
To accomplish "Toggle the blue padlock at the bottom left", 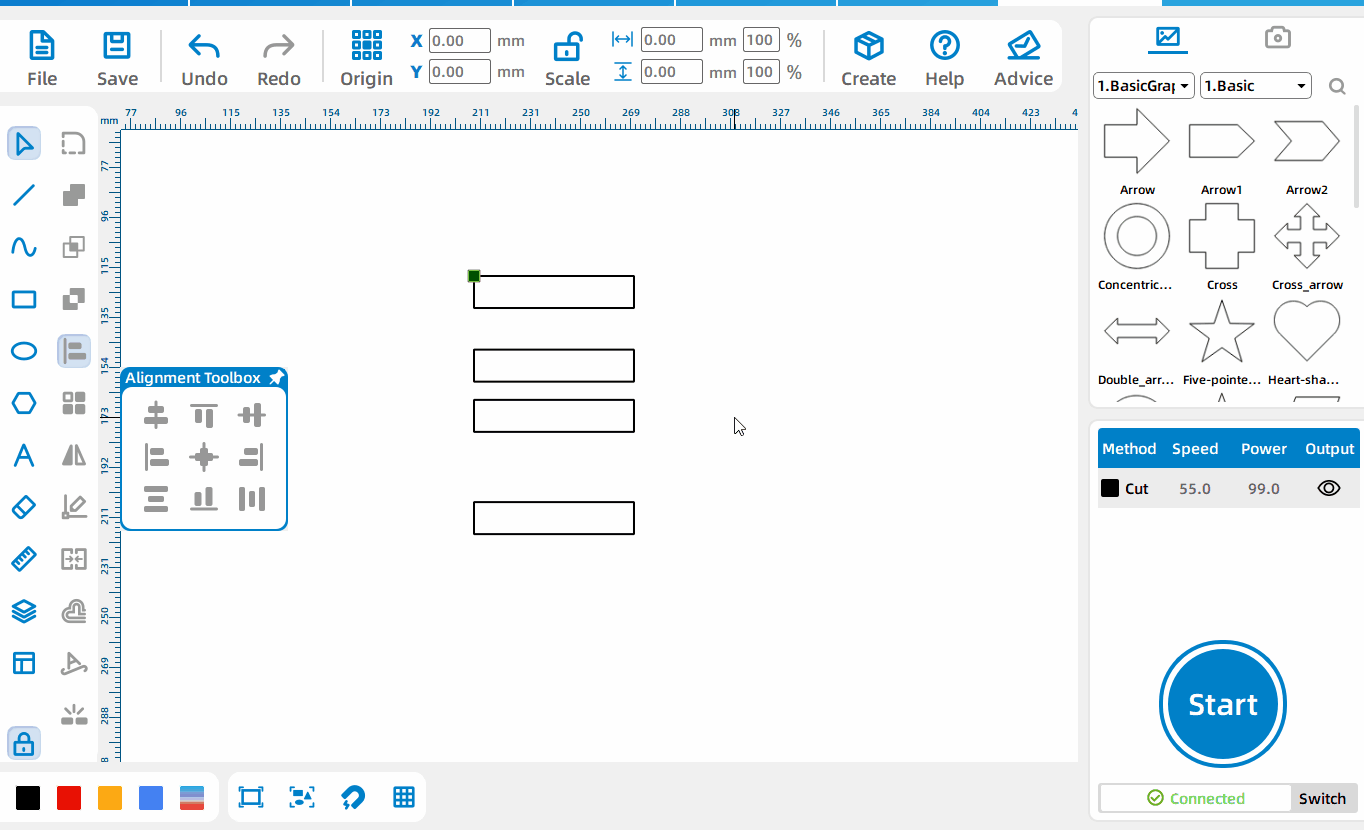I will tap(24, 743).
